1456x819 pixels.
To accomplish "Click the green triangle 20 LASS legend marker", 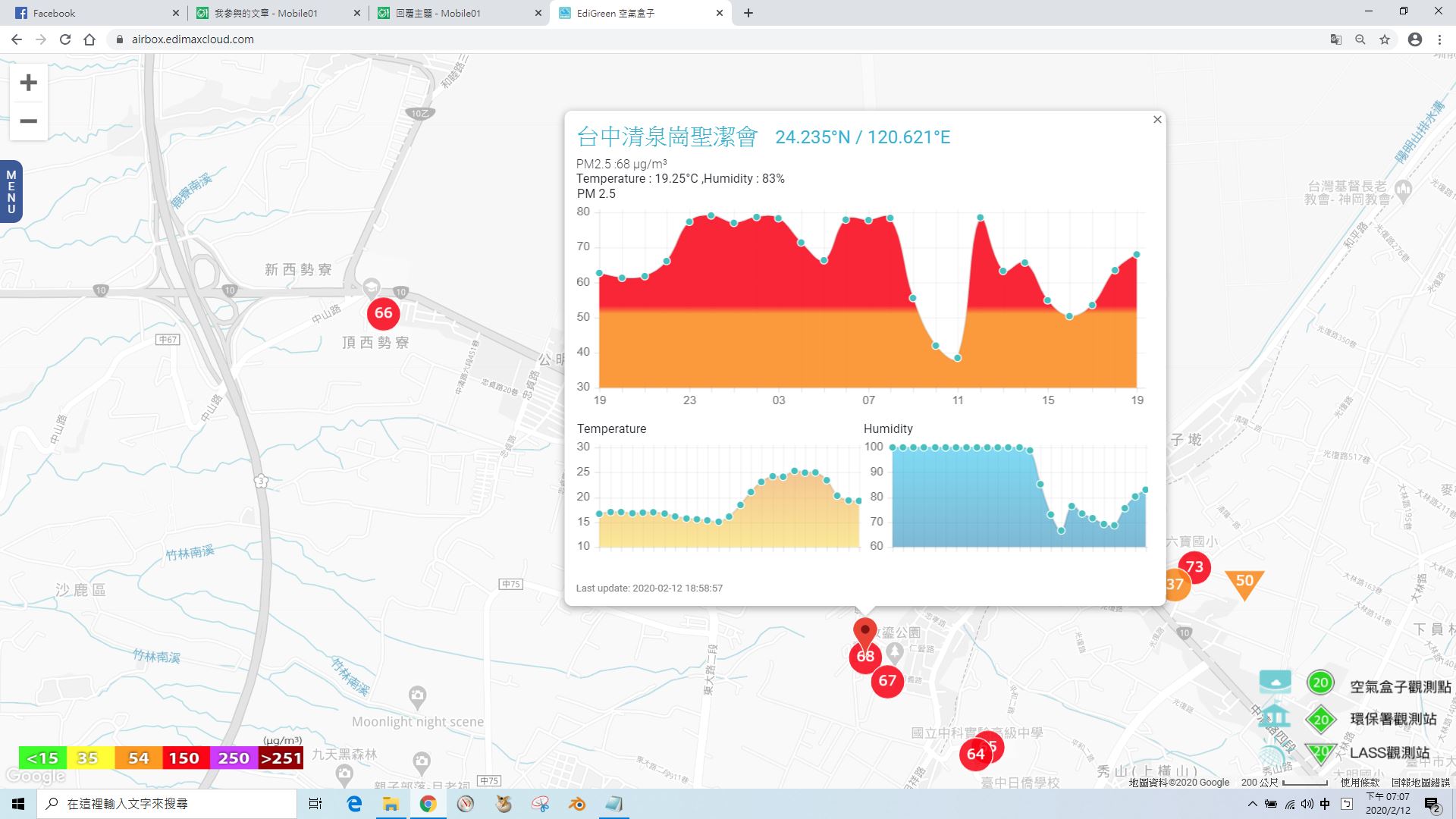I will pos(1320,752).
